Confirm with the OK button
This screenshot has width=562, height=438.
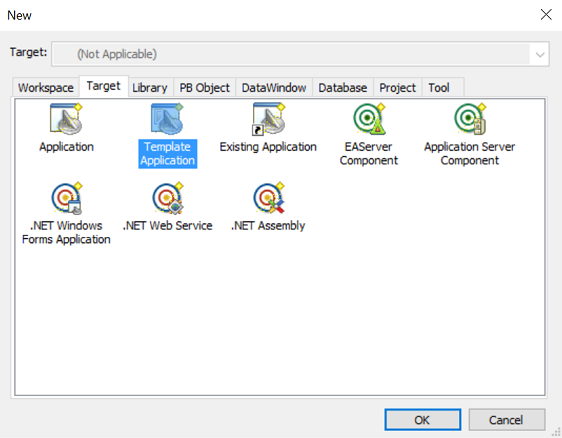[x=423, y=420]
